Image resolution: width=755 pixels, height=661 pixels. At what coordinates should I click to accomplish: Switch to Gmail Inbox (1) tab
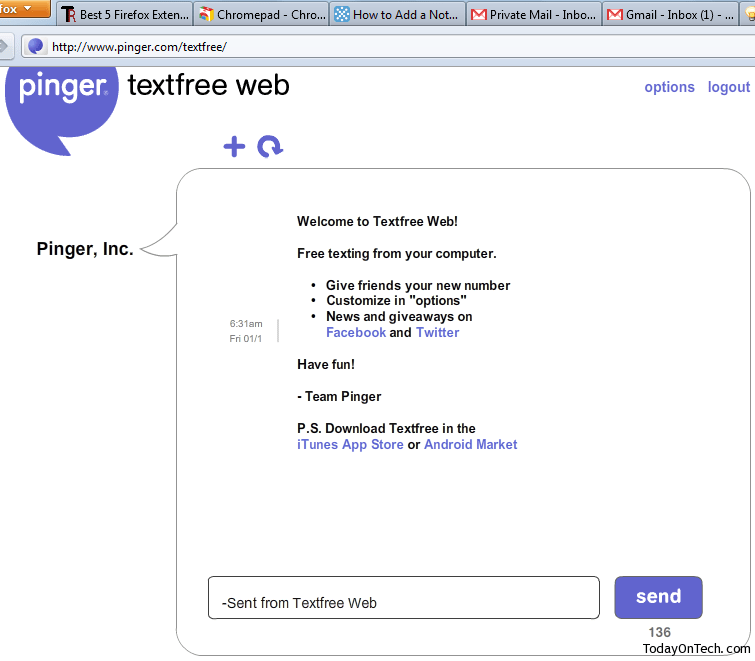[x=670, y=14]
